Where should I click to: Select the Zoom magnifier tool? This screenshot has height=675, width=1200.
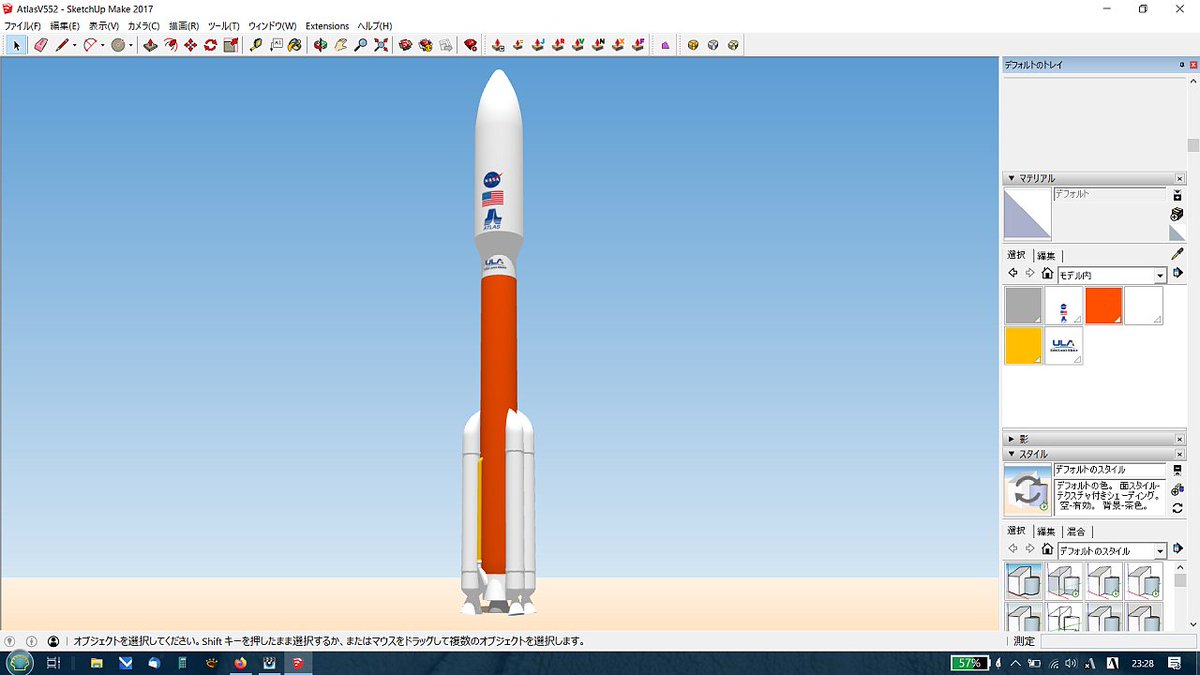click(361, 45)
